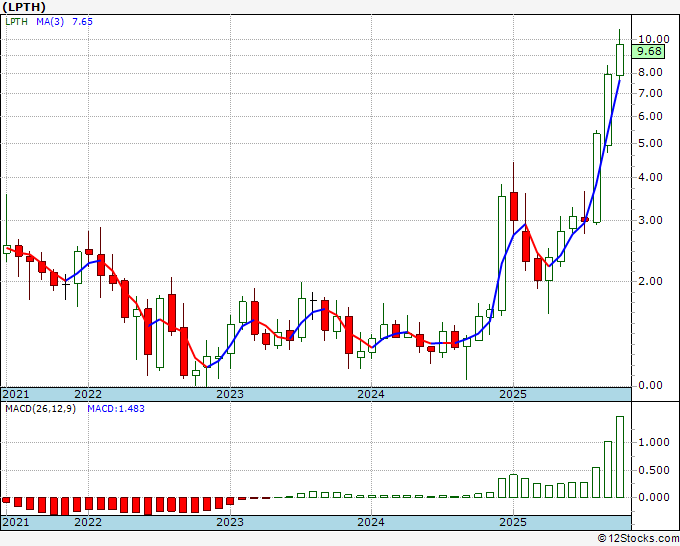Click the LPTH legend label

pyautogui.click(x=16, y=21)
